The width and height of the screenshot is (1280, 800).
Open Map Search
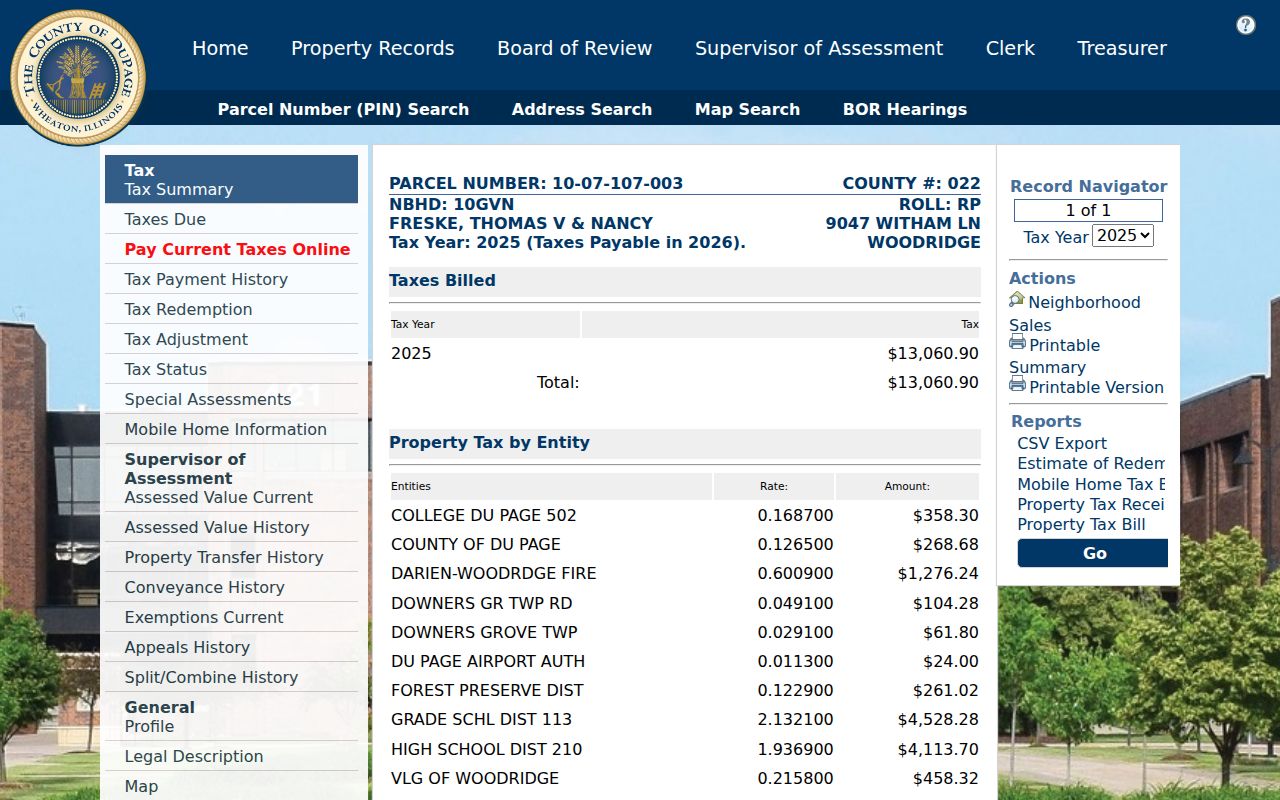[747, 109]
